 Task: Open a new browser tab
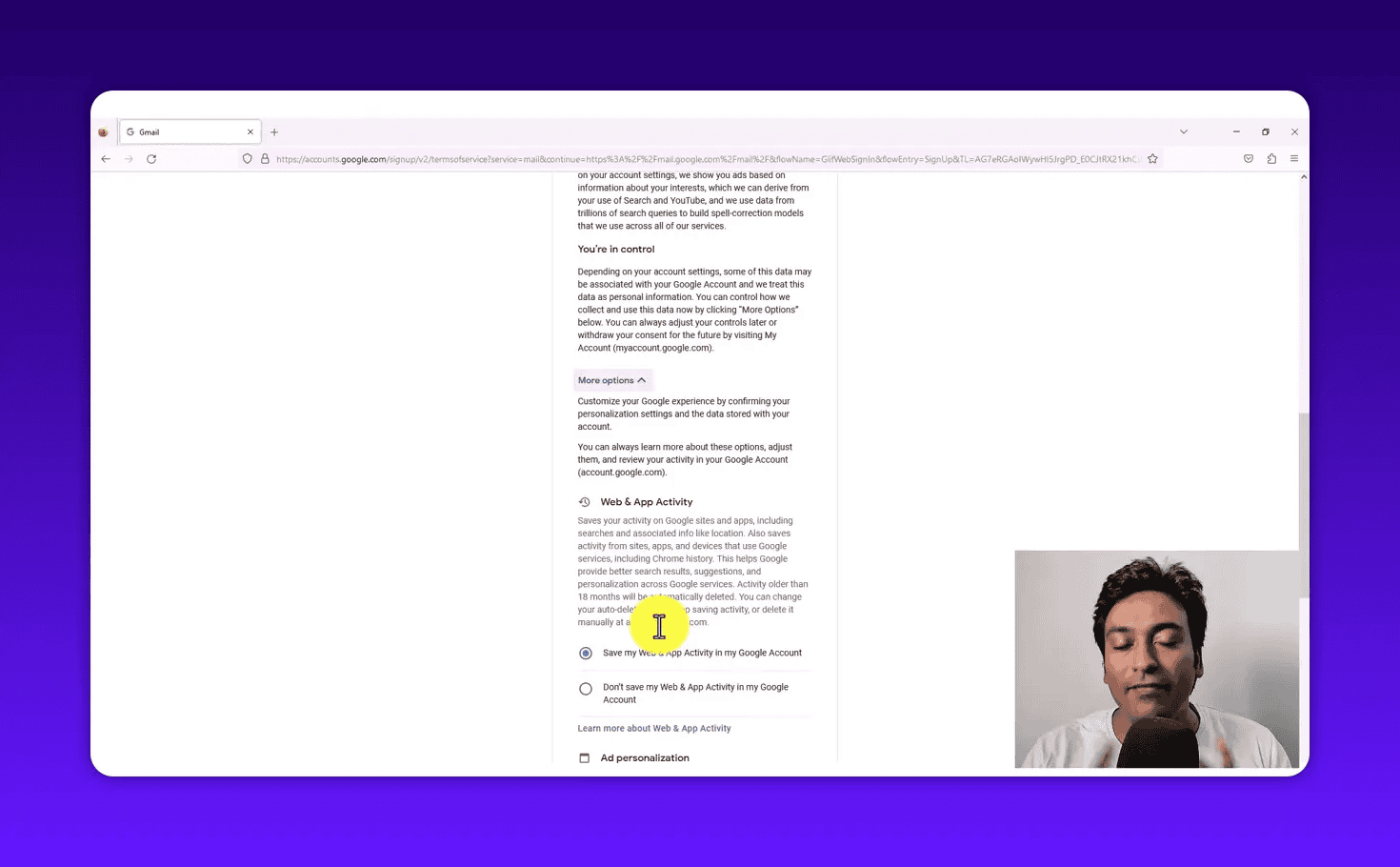coord(274,131)
